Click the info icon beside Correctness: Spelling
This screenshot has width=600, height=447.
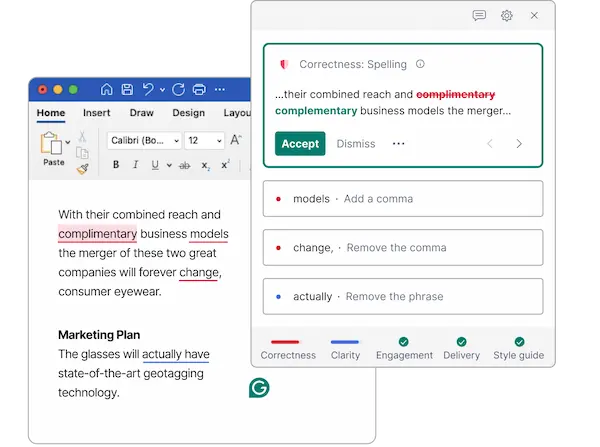click(x=420, y=64)
